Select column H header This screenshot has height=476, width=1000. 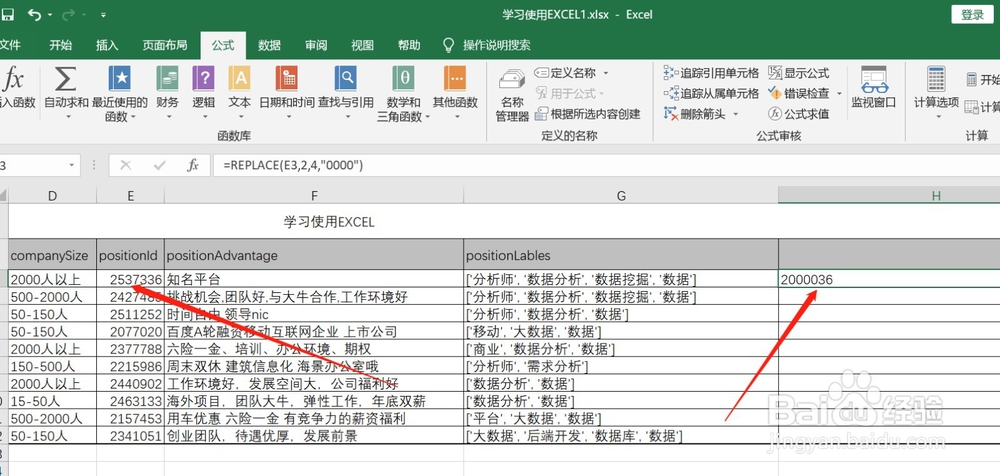(889, 196)
